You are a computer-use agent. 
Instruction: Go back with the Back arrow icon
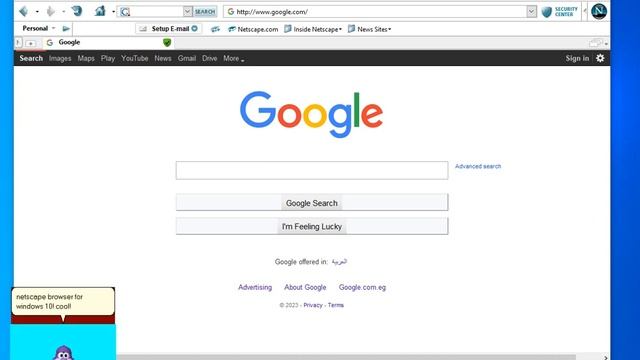coord(24,11)
